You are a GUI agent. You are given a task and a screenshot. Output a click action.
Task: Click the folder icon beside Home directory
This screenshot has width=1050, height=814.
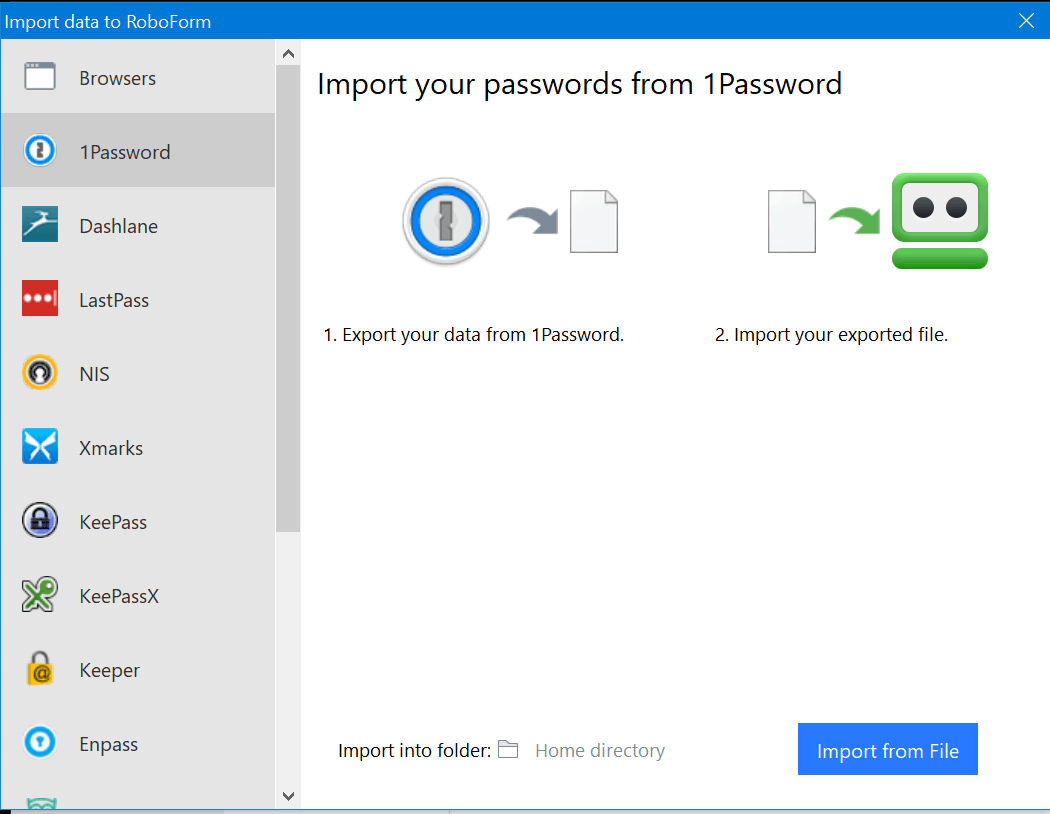(x=508, y=749)
